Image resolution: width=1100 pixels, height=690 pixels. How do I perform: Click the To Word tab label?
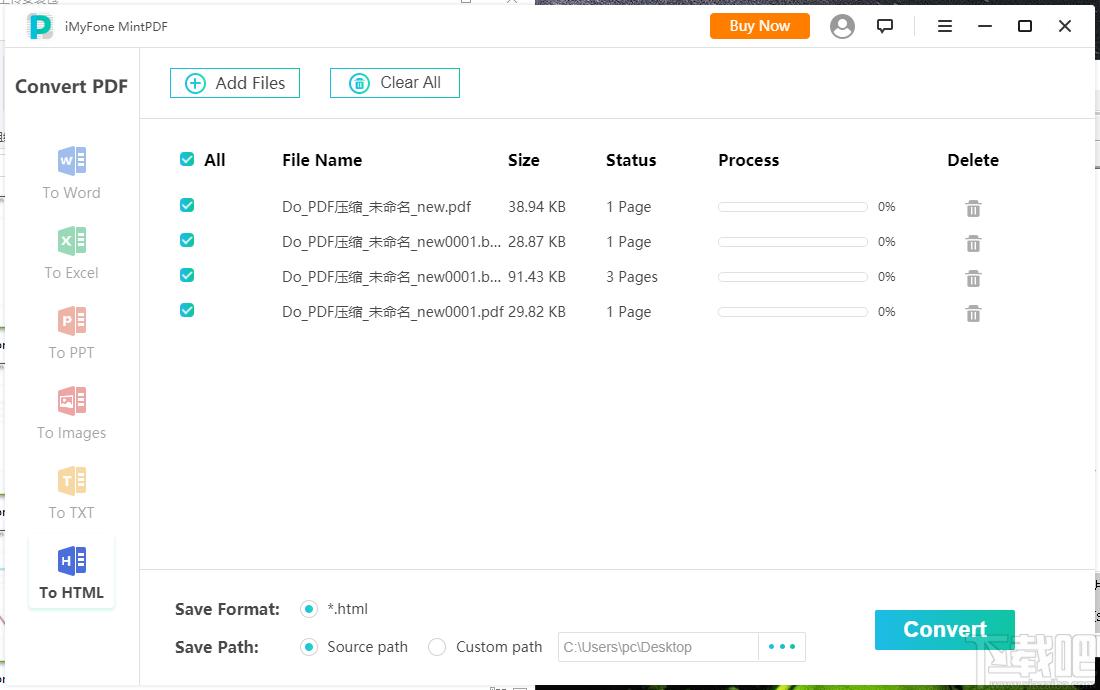[72, 193]
